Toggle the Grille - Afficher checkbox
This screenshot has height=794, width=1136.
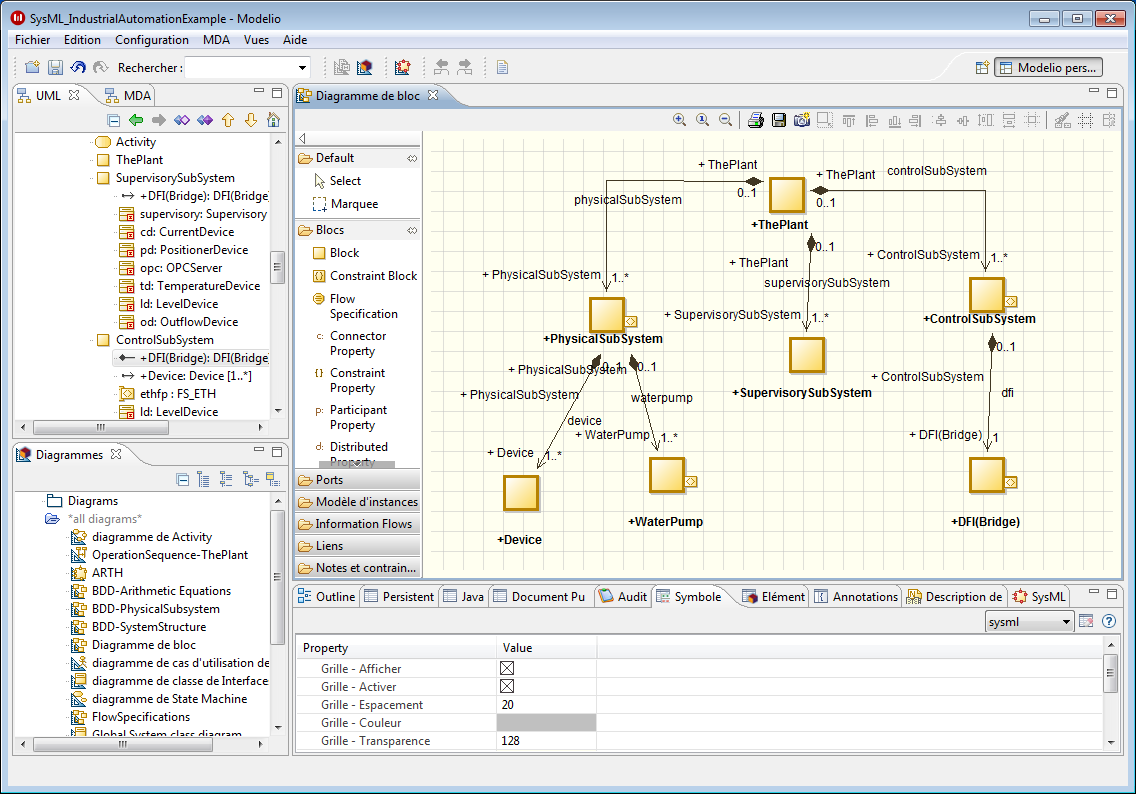(x=507, y=668)
